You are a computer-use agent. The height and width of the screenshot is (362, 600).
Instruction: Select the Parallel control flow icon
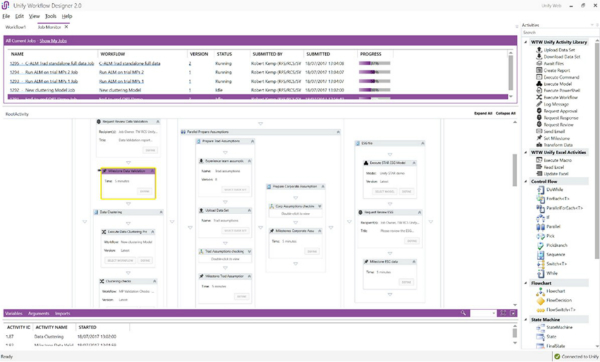point(541,227)
